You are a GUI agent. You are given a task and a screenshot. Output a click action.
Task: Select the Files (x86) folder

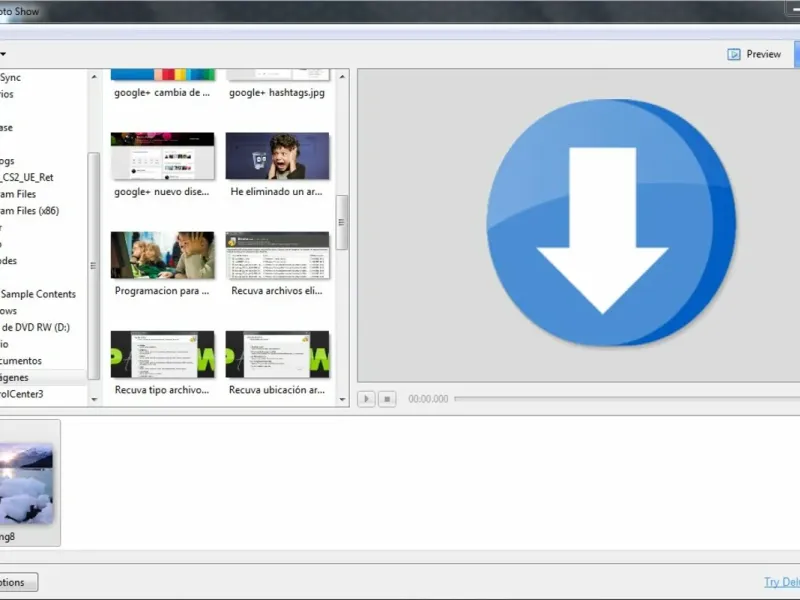click(x=30, y=210)
